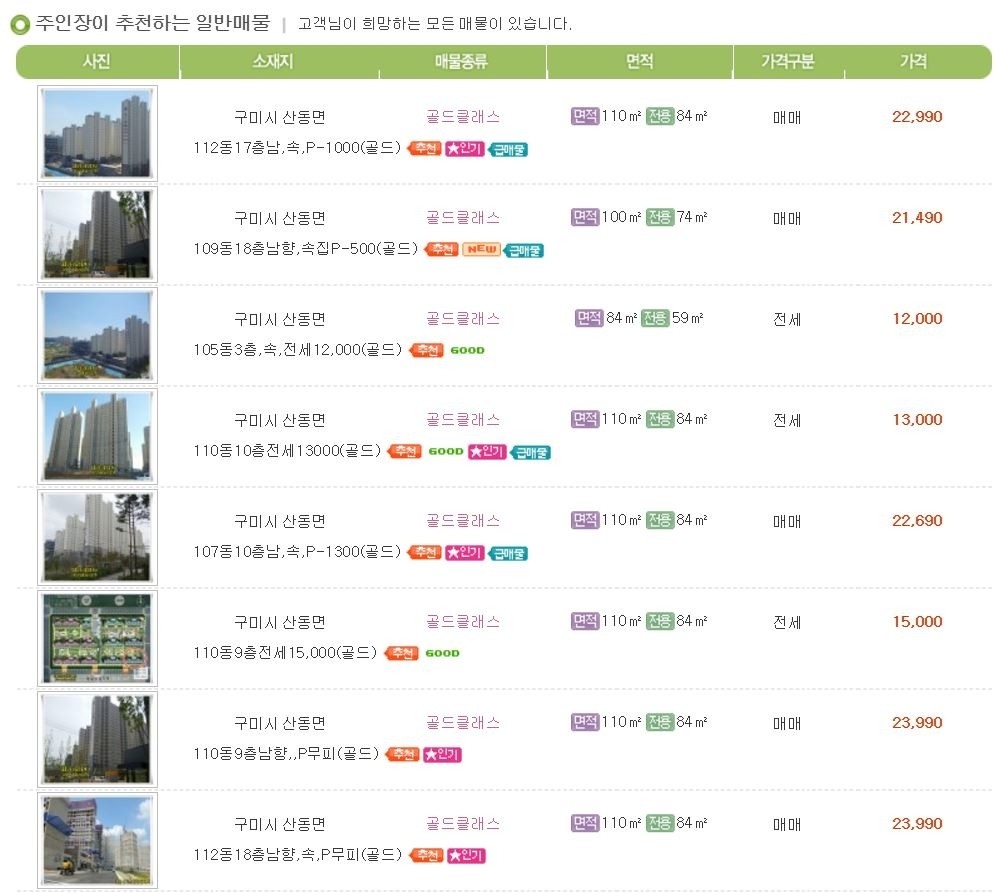Click the NEW badge on 109동18층 listing
The image size is (999, 893).
coord(481,250)
